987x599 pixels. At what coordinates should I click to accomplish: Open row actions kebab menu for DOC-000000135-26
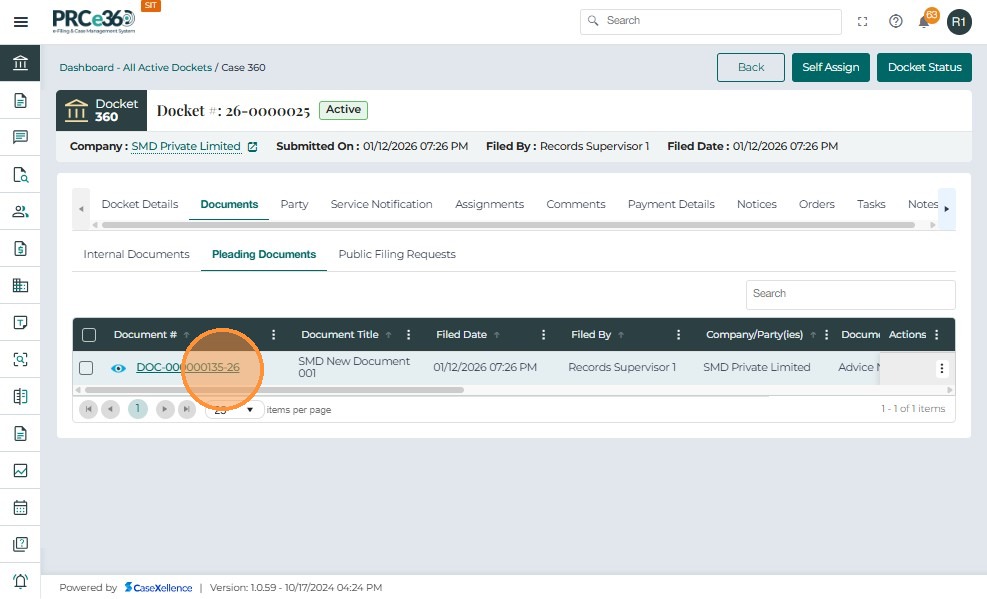pyautogui.click(x=941, y=368)
